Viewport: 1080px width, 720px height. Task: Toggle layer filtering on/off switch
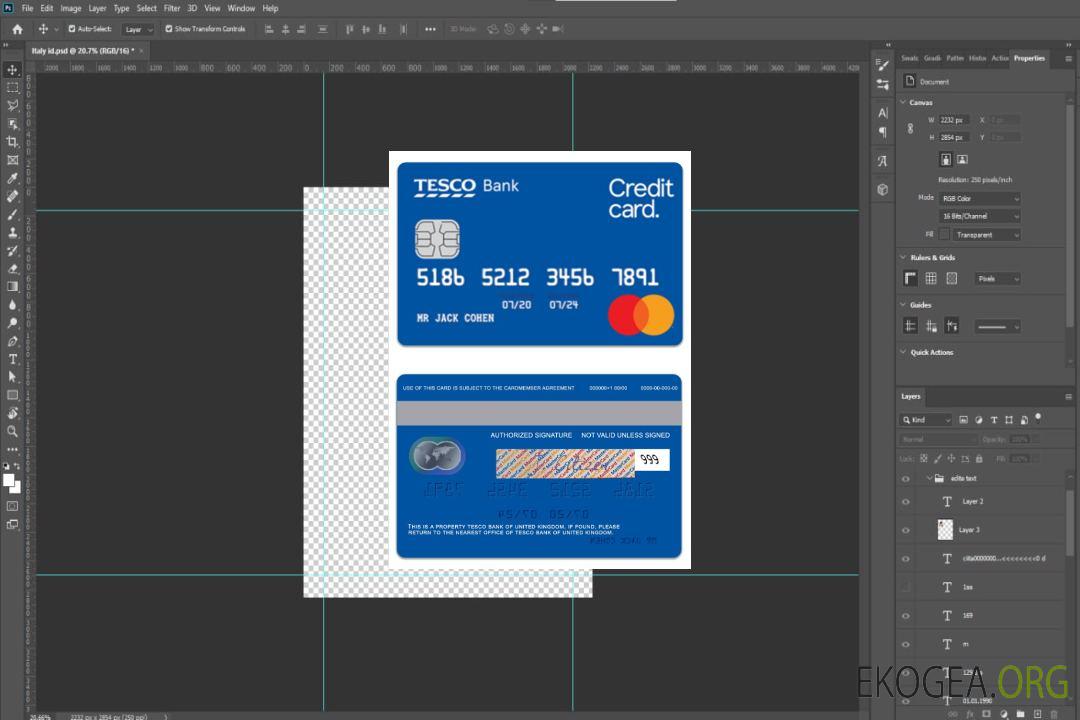(x=1038, y=418)
